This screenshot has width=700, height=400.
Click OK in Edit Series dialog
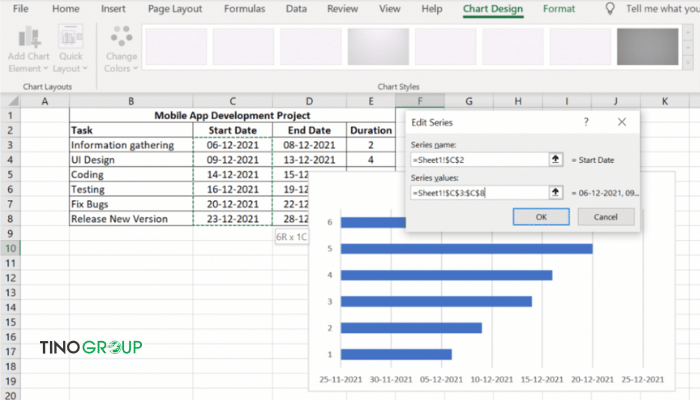coord(541,217)
